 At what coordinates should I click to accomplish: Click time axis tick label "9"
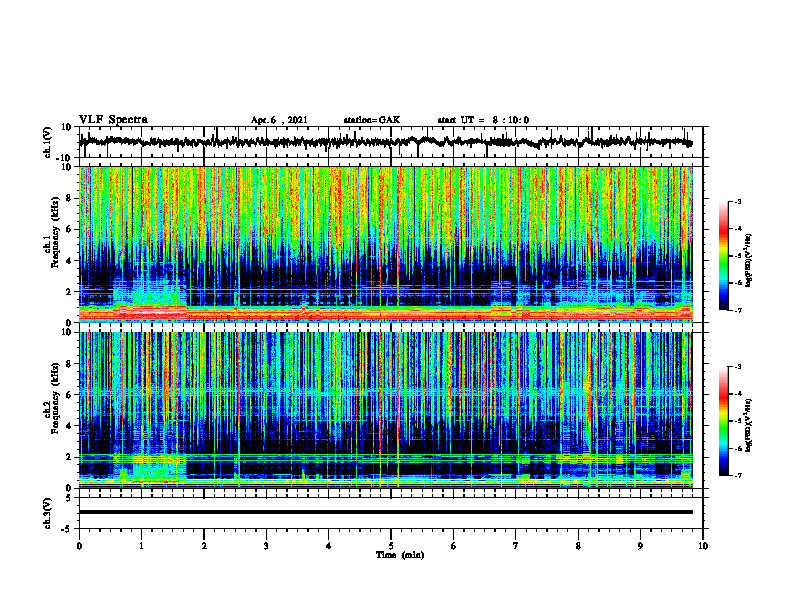tap(640, 546)
